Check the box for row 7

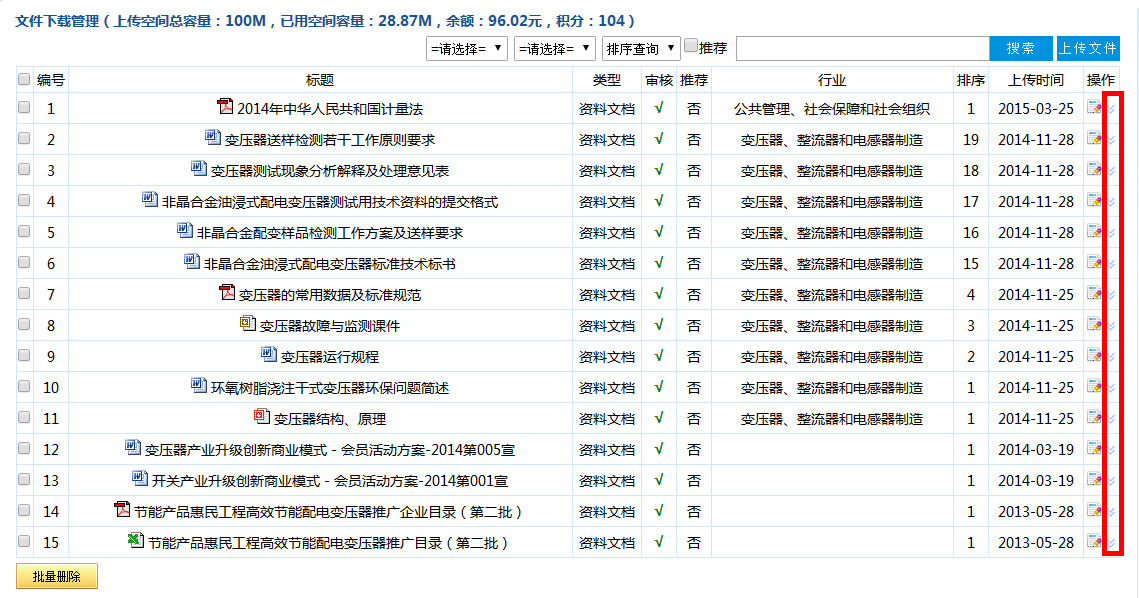(24, 295)
